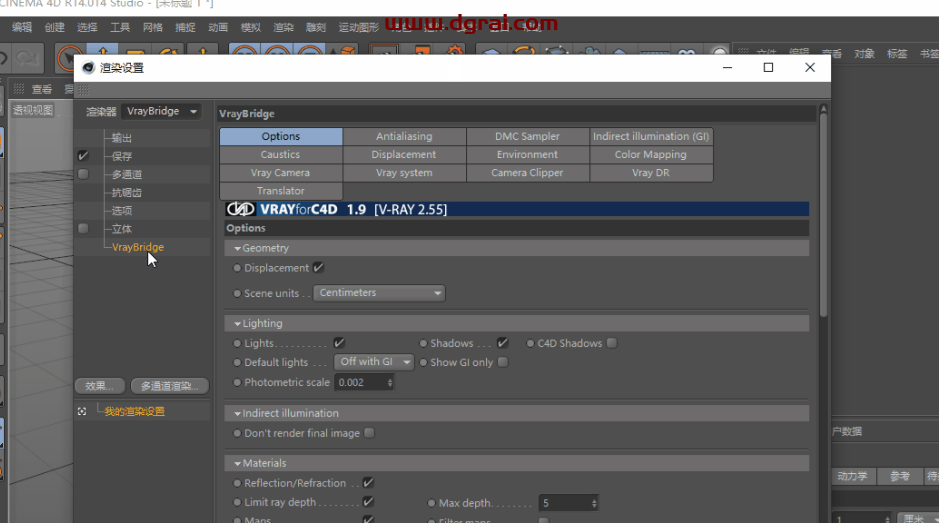Collapse the Geometry section
This screenshot has width=939, height=523.
click(238, 248)
